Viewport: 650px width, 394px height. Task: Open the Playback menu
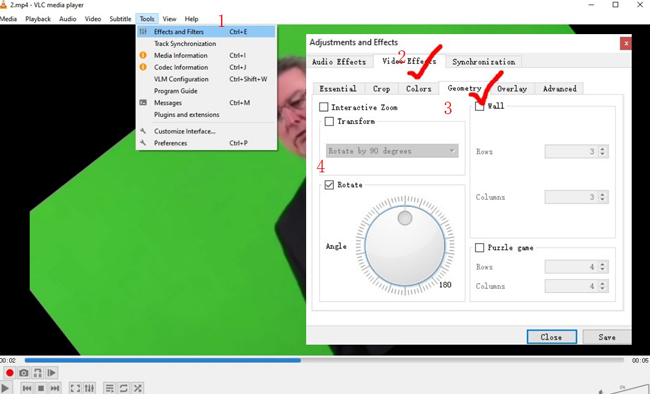[38, 19]
